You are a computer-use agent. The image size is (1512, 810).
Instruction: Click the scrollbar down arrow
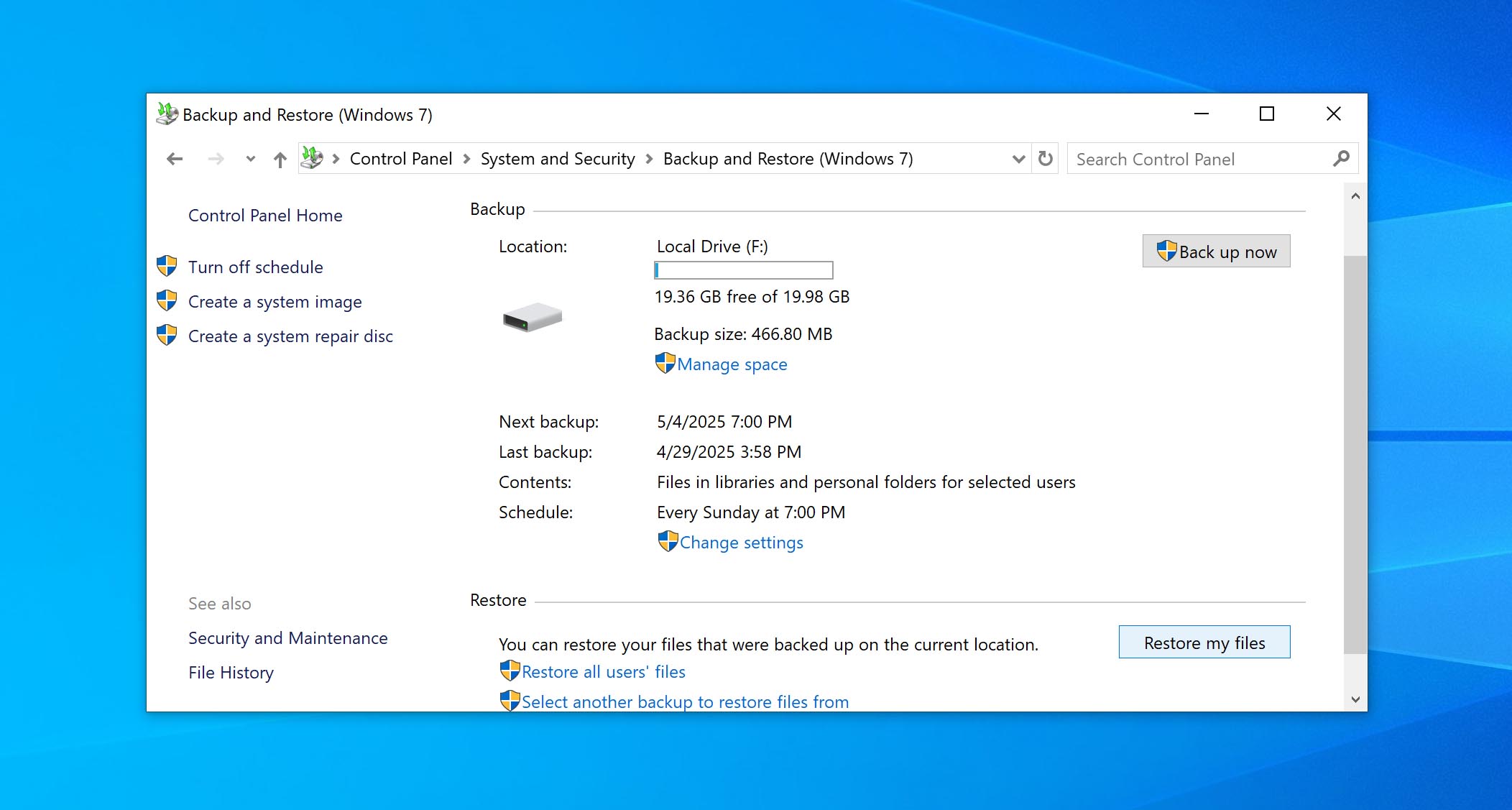click(1355, 699)
